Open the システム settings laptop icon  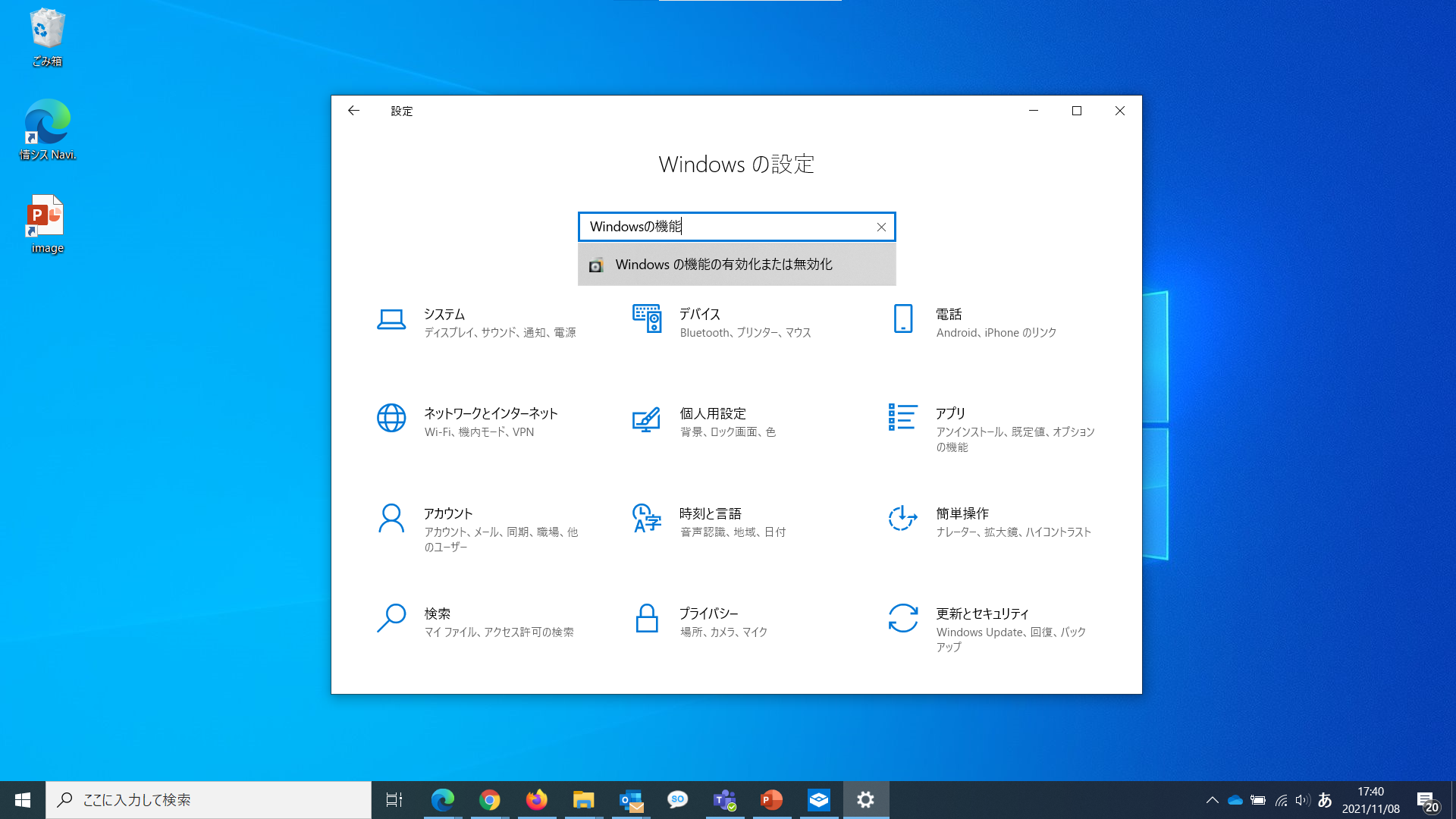[391, 319]
